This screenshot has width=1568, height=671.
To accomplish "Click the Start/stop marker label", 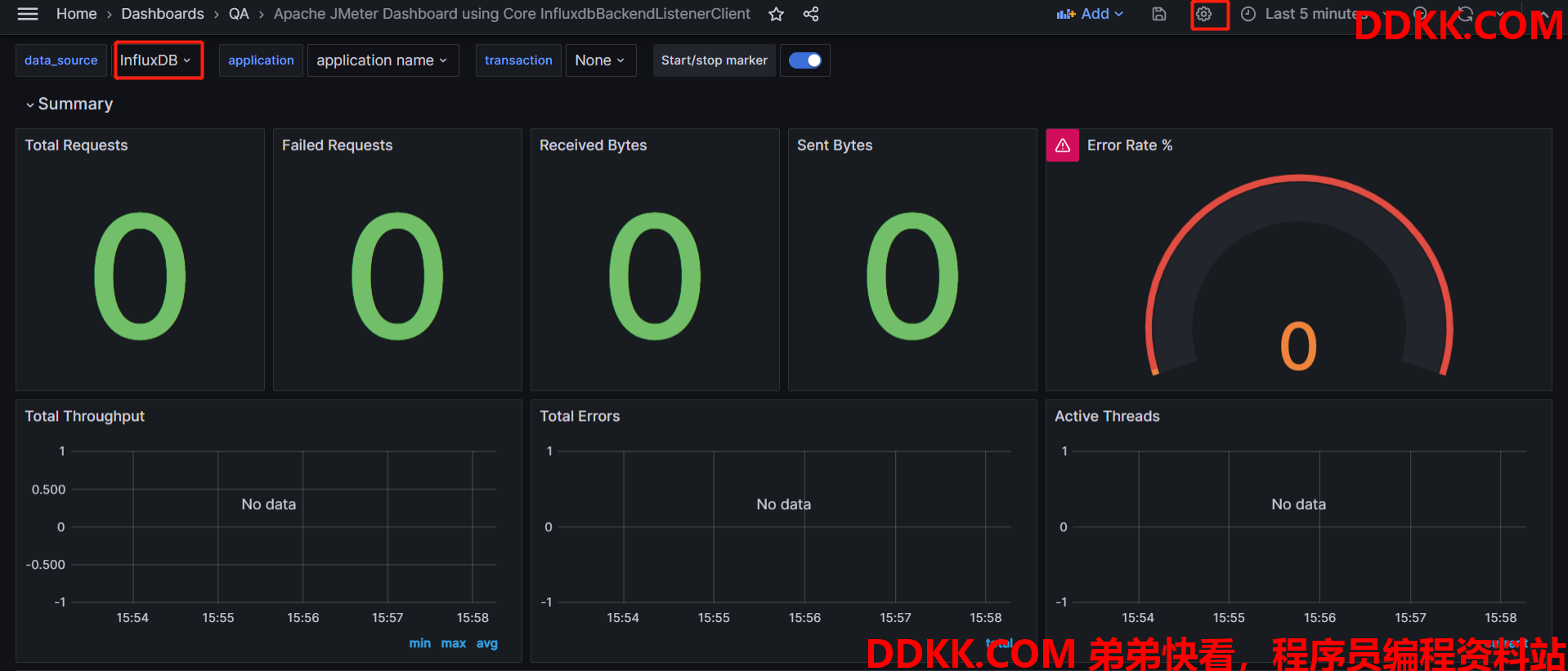I will tap(715, 60).
